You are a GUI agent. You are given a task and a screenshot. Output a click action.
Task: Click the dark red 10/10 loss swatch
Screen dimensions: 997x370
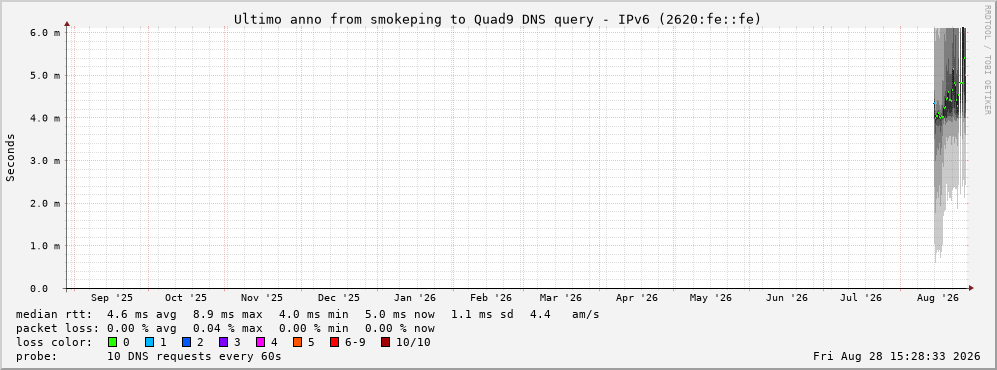(385, 342)
